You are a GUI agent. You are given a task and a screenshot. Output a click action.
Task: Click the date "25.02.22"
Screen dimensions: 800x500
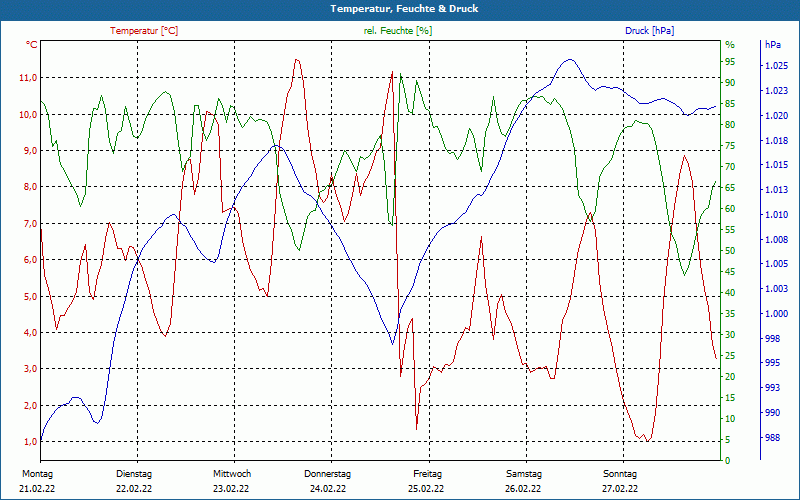[426, 489]
